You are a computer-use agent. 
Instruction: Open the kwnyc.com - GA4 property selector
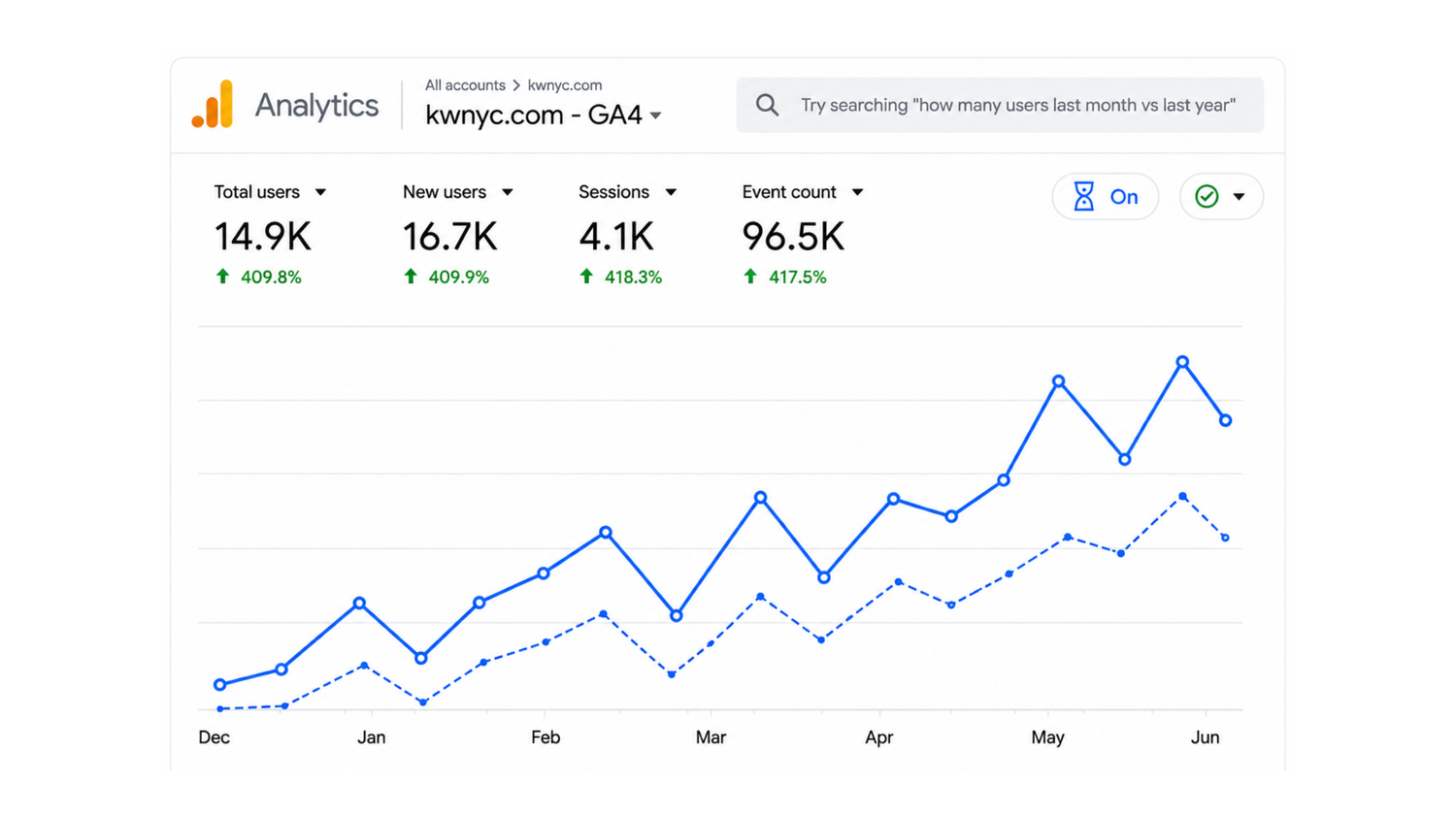tap(544, 115)
